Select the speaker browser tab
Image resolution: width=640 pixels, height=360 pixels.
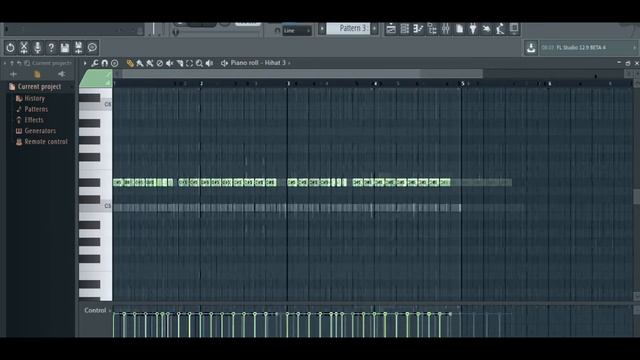[61, 74]
